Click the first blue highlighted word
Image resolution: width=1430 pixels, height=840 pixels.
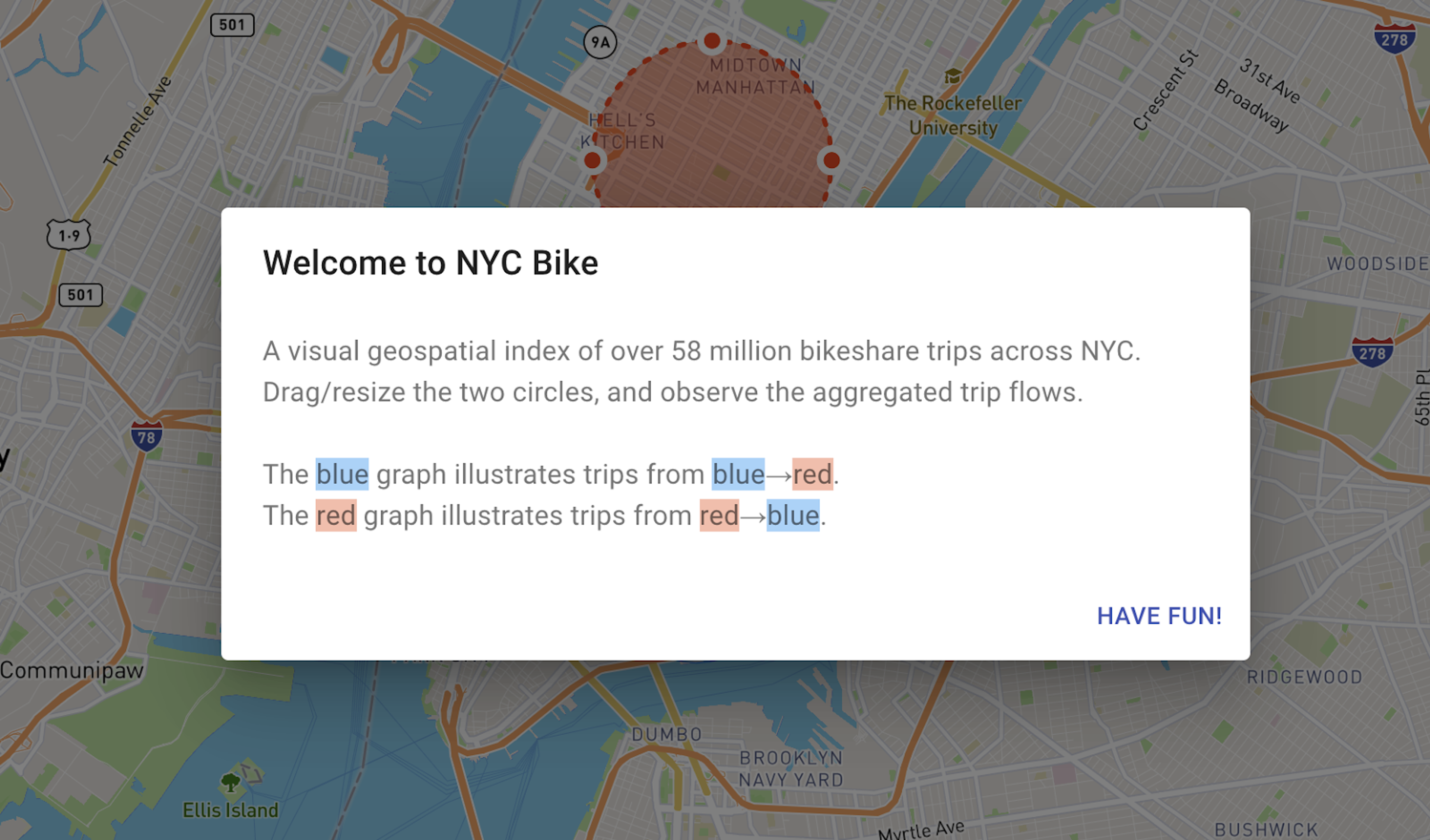342,474
